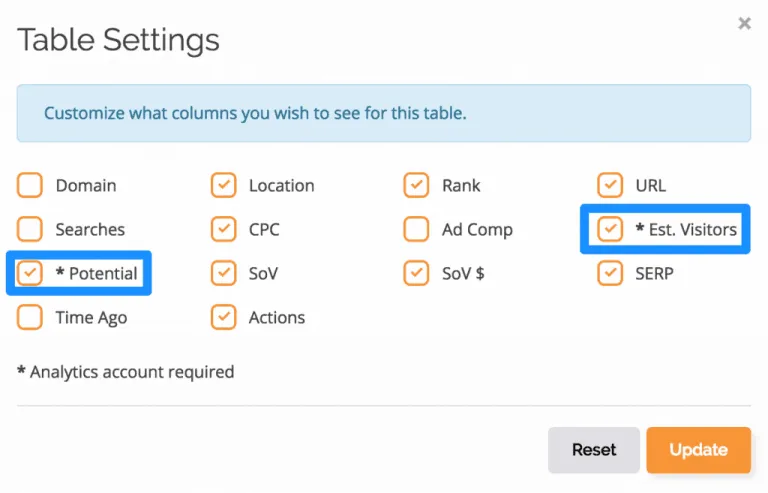Image resolution: width=768 pixels, height=493 pixels.
Task: Click the Ad Comp label text
Action: tap(477, 230)
